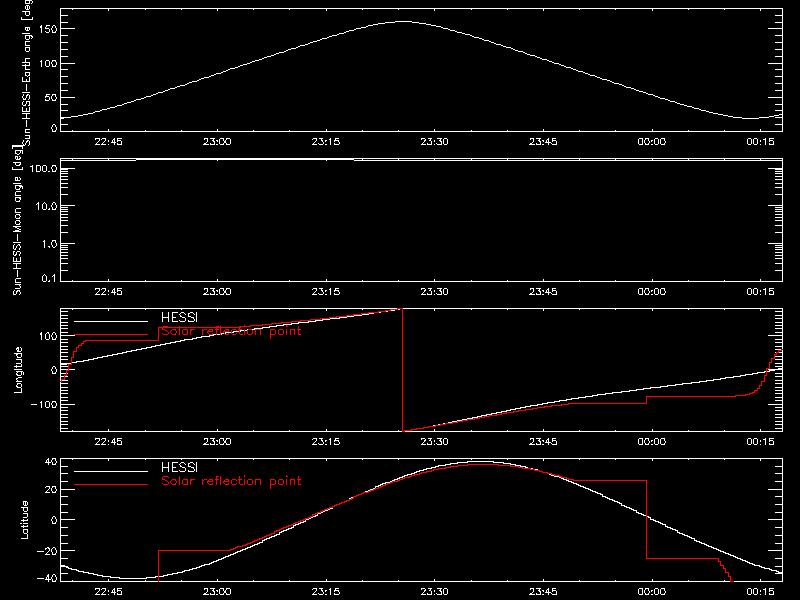800x600 pixels.
Task: Click the -40 tick on Latitude plot
Action: [47, 579]
